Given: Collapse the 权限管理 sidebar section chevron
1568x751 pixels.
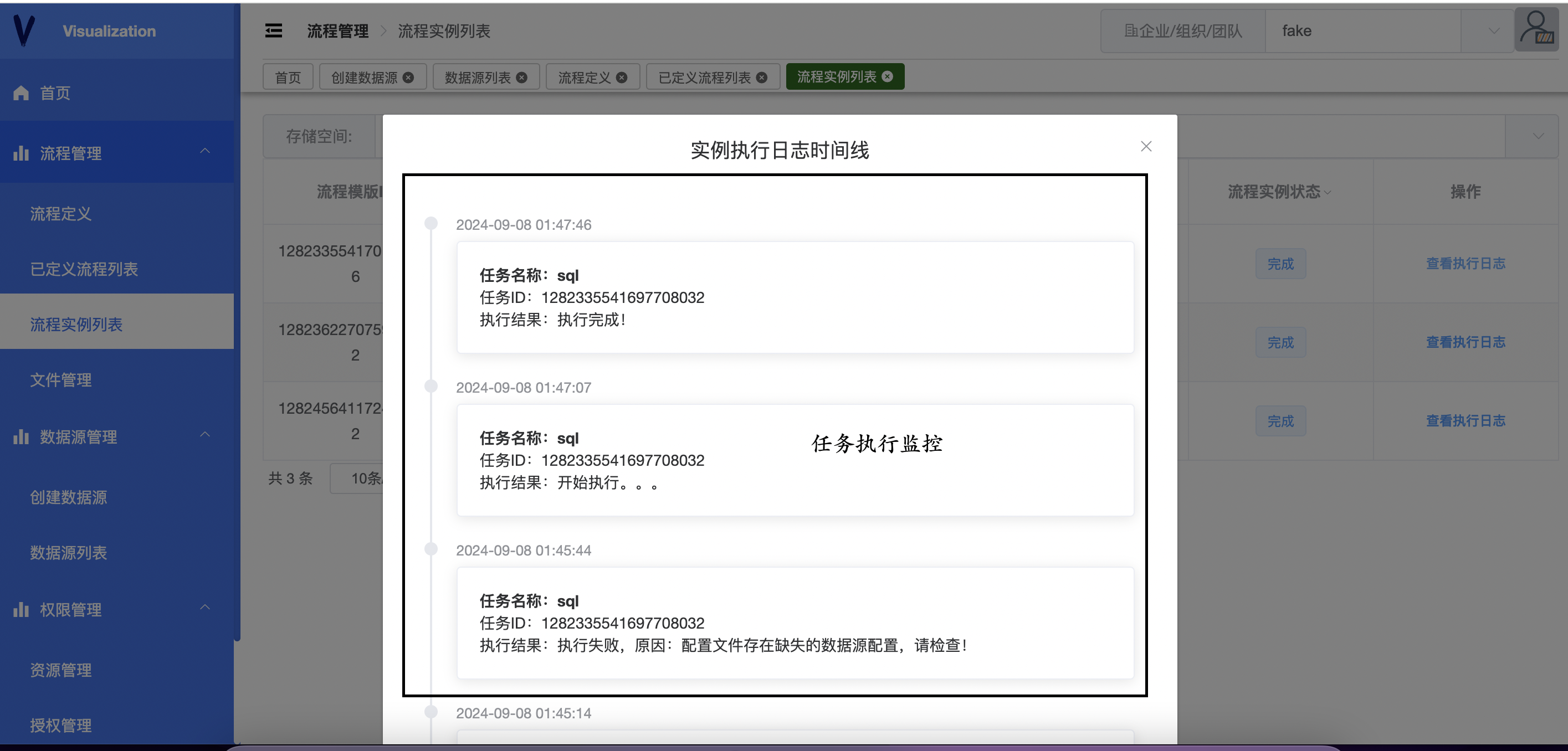Looking at the screenshot, I should click(205, 608).
